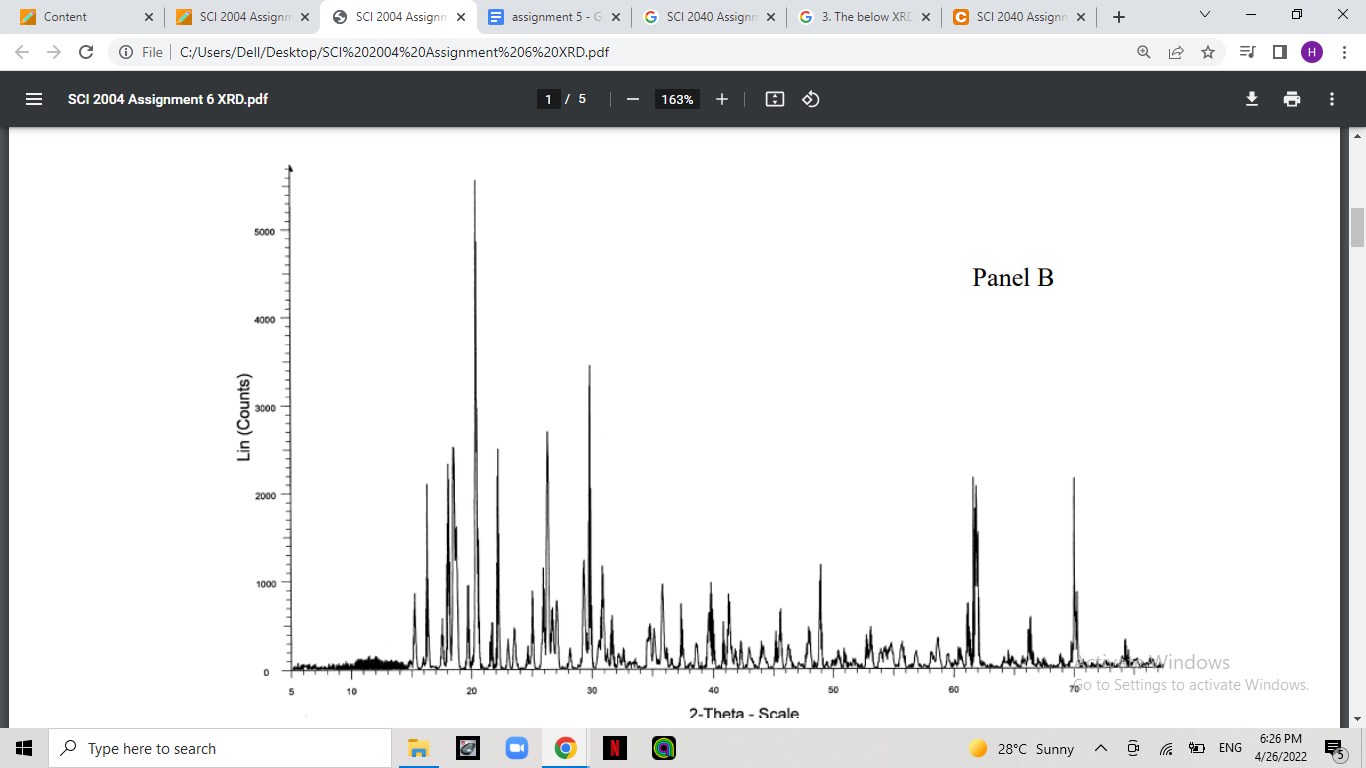Show the Chrome side panel
Viewport: 1366px width, 768px height.
tap(1279, 52)
